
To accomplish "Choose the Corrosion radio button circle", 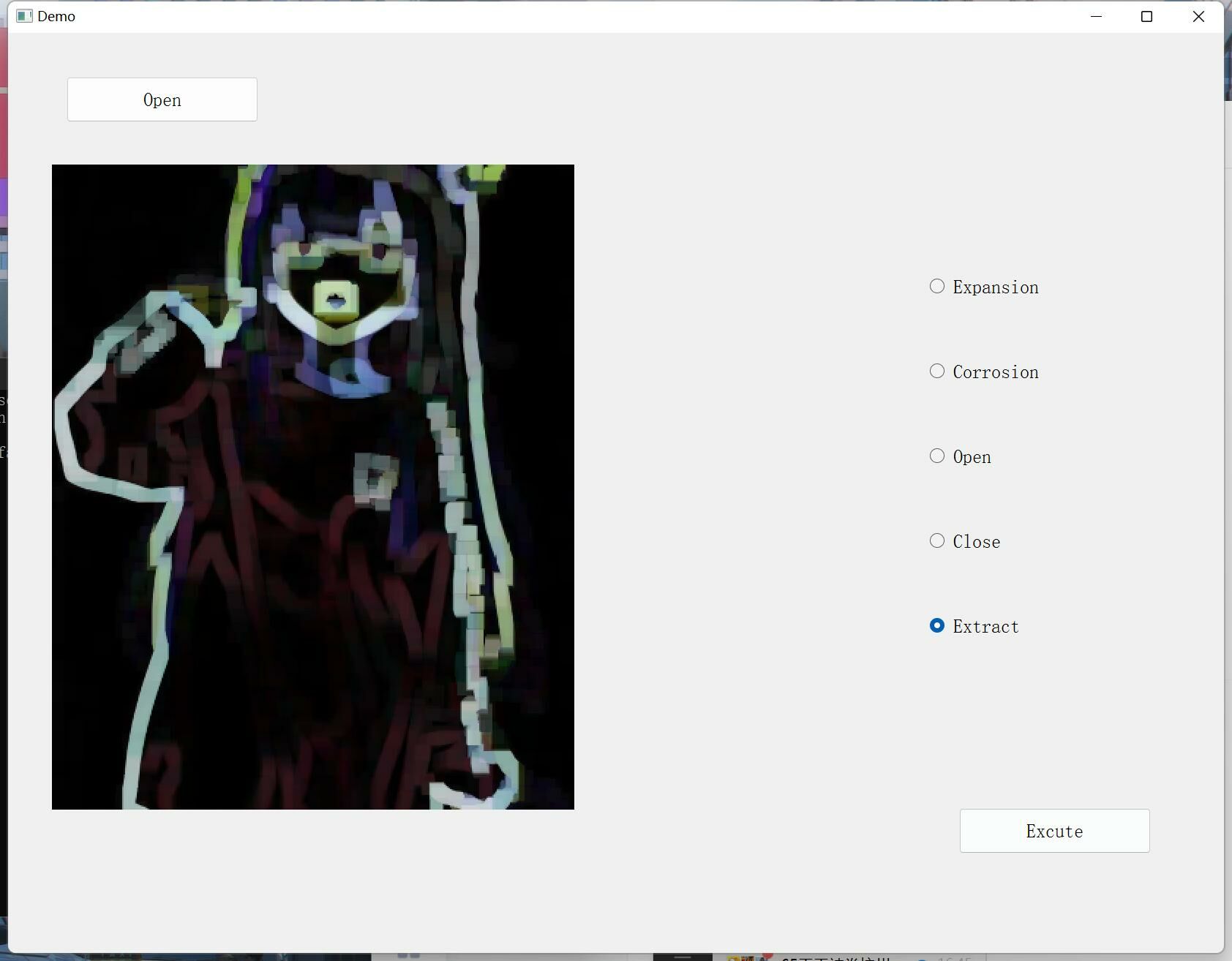I will (937, 371).
